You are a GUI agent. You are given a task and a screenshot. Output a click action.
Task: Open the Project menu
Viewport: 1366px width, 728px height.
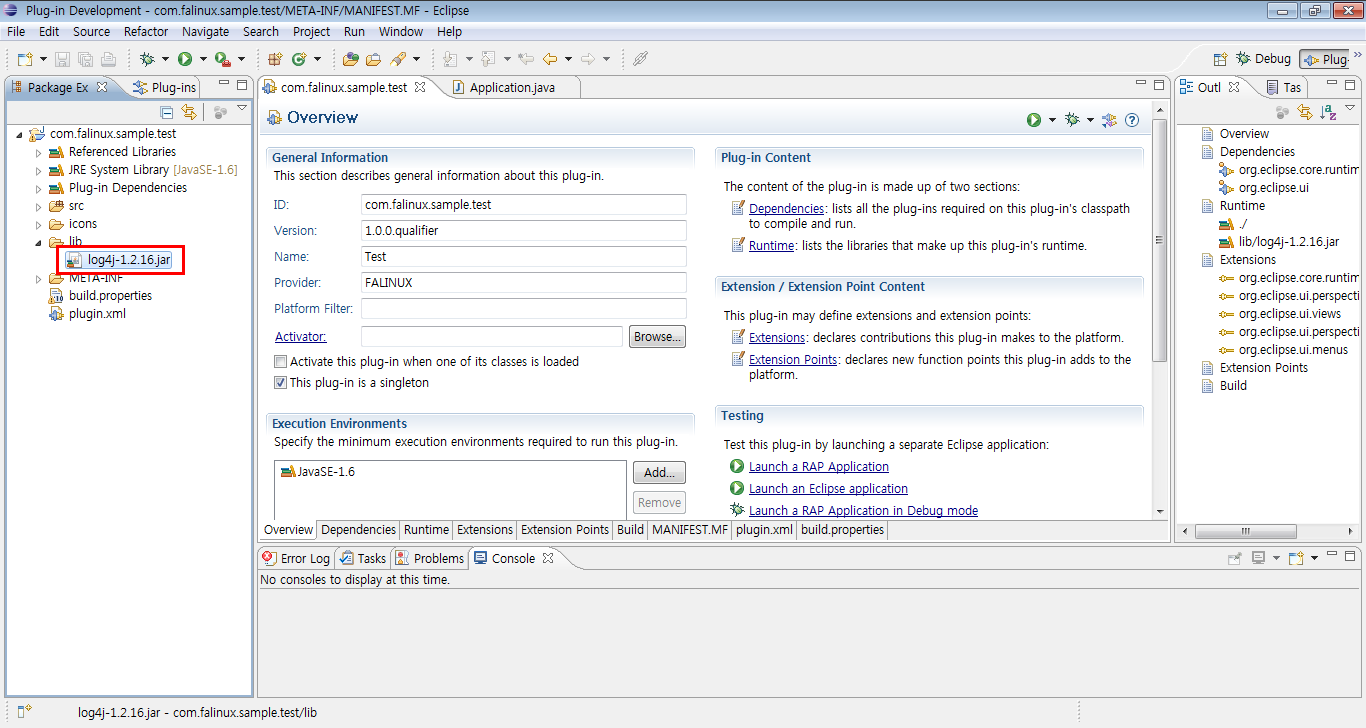(311, 31)
